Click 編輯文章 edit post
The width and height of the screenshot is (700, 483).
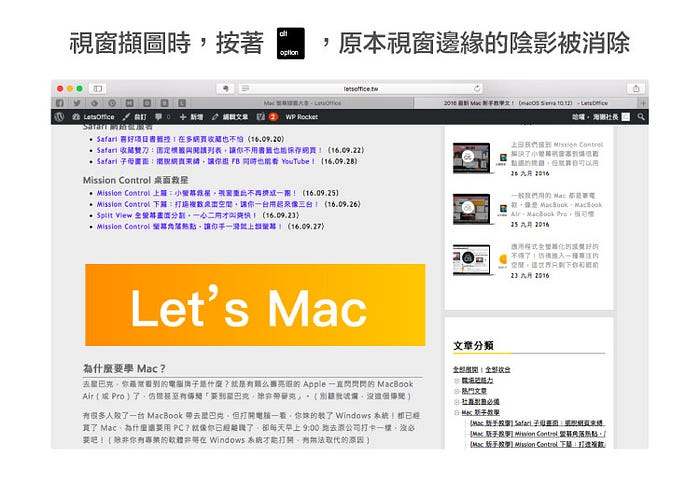230,117
